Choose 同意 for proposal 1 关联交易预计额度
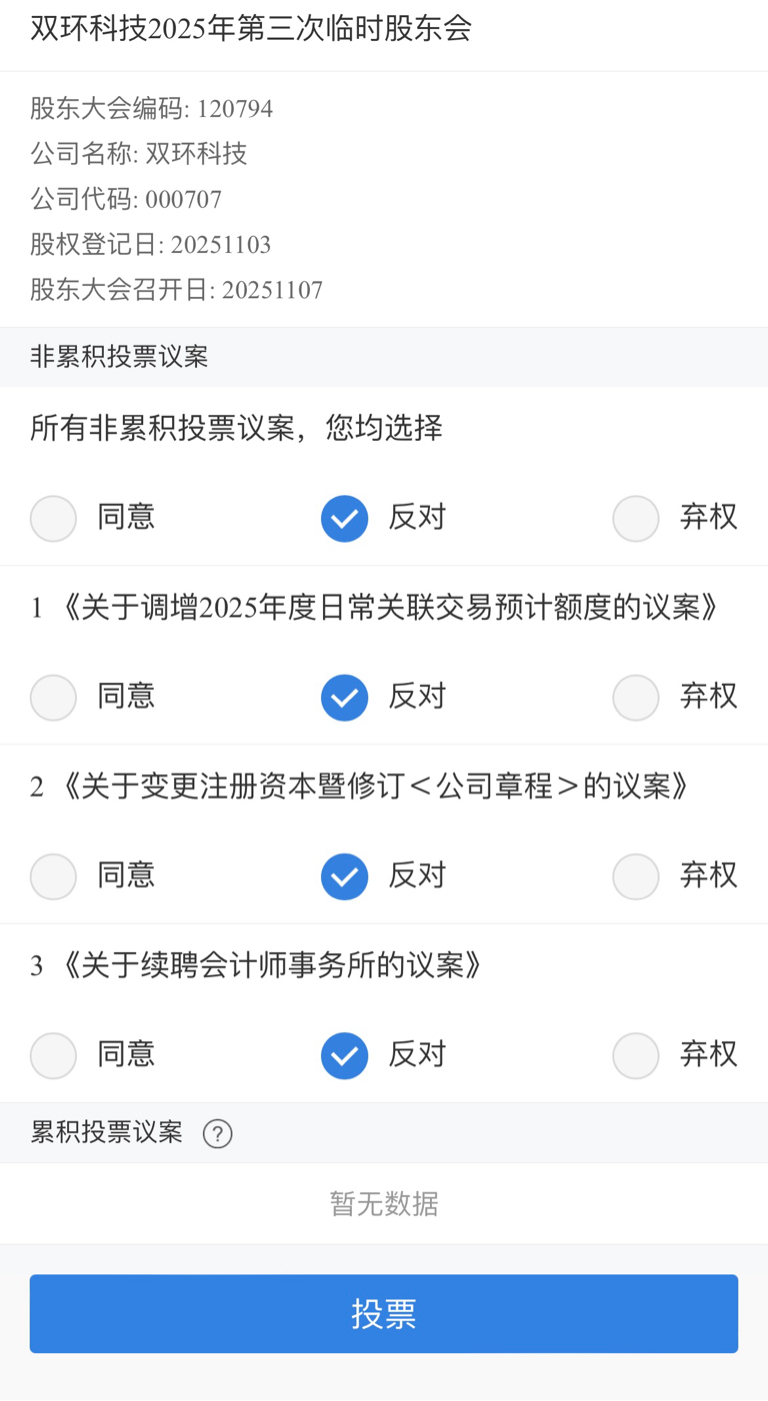Screen dimensions: 768x1401 [53, 697]
